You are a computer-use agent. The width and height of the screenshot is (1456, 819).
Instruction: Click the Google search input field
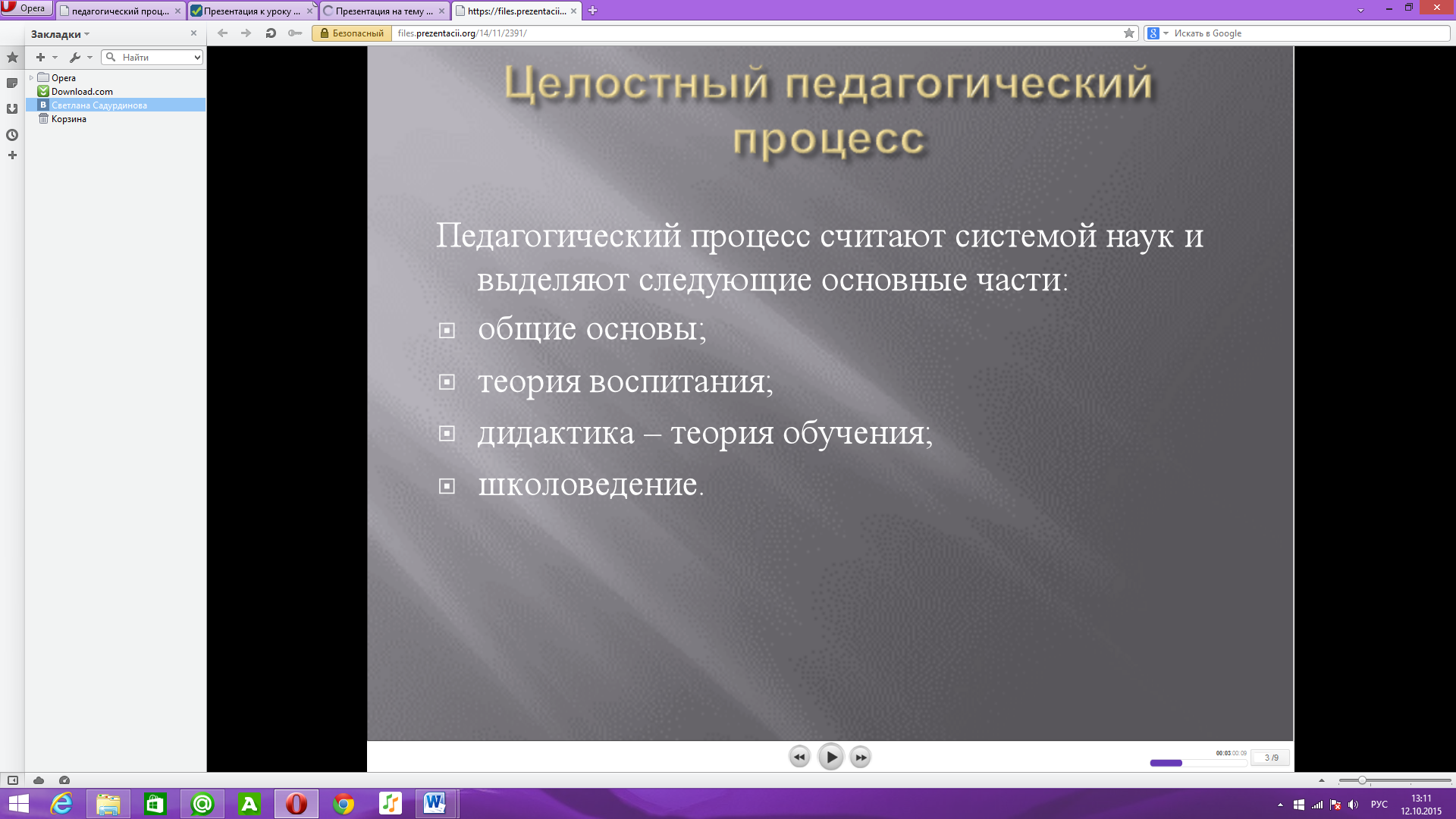[1304, 33]
